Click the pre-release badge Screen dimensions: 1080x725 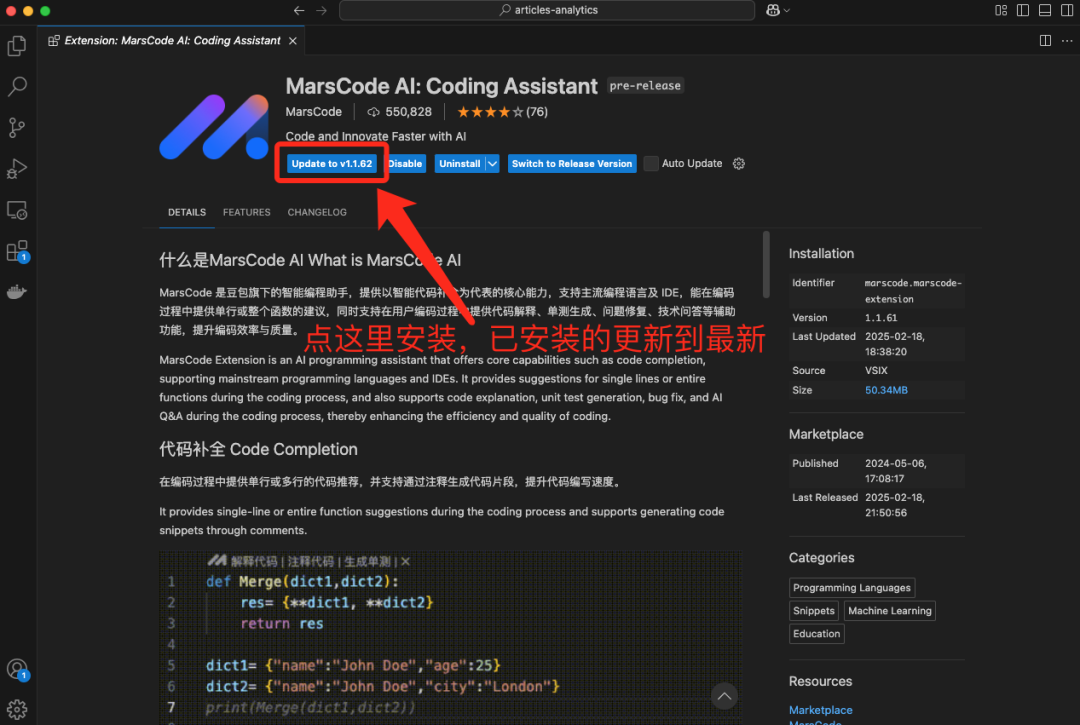point(645,86)
